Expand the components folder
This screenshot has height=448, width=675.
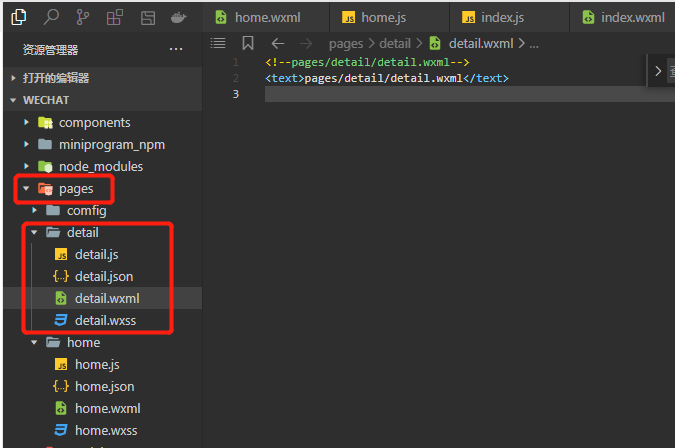click(x=27, y=122)
